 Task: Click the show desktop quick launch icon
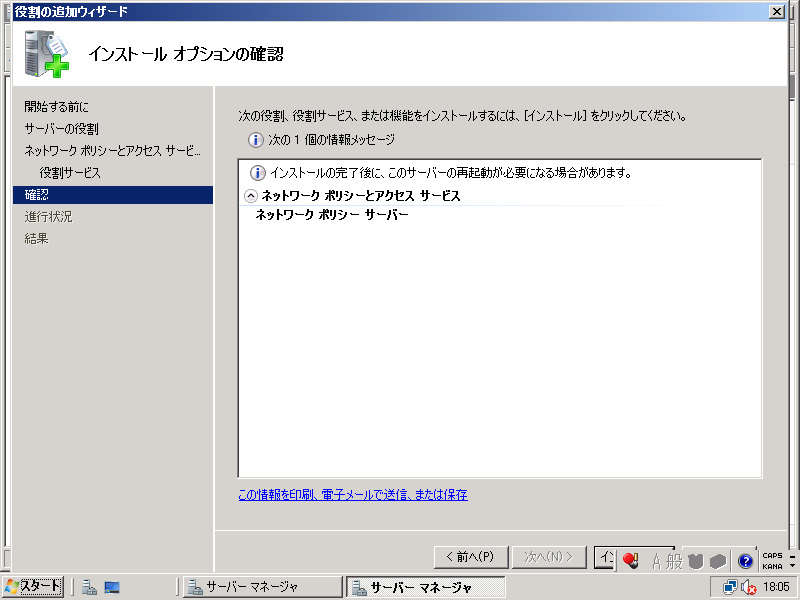(112, 587)
